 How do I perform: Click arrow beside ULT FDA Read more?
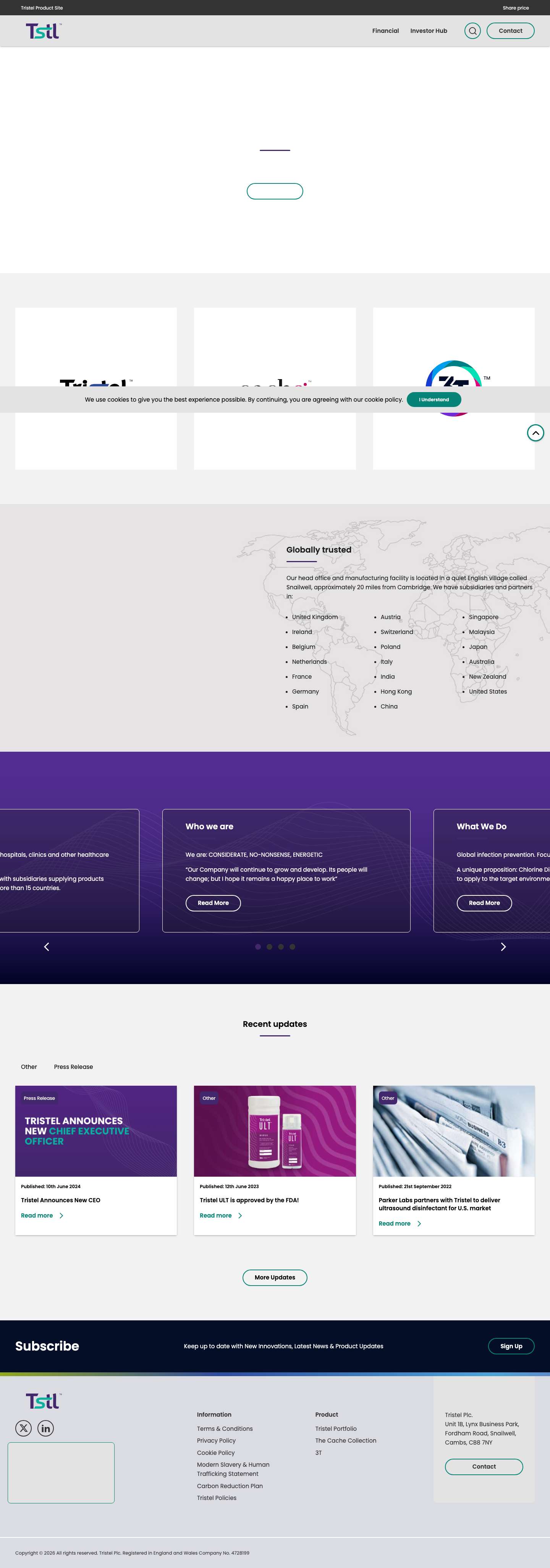click(x=240, y=1216)
